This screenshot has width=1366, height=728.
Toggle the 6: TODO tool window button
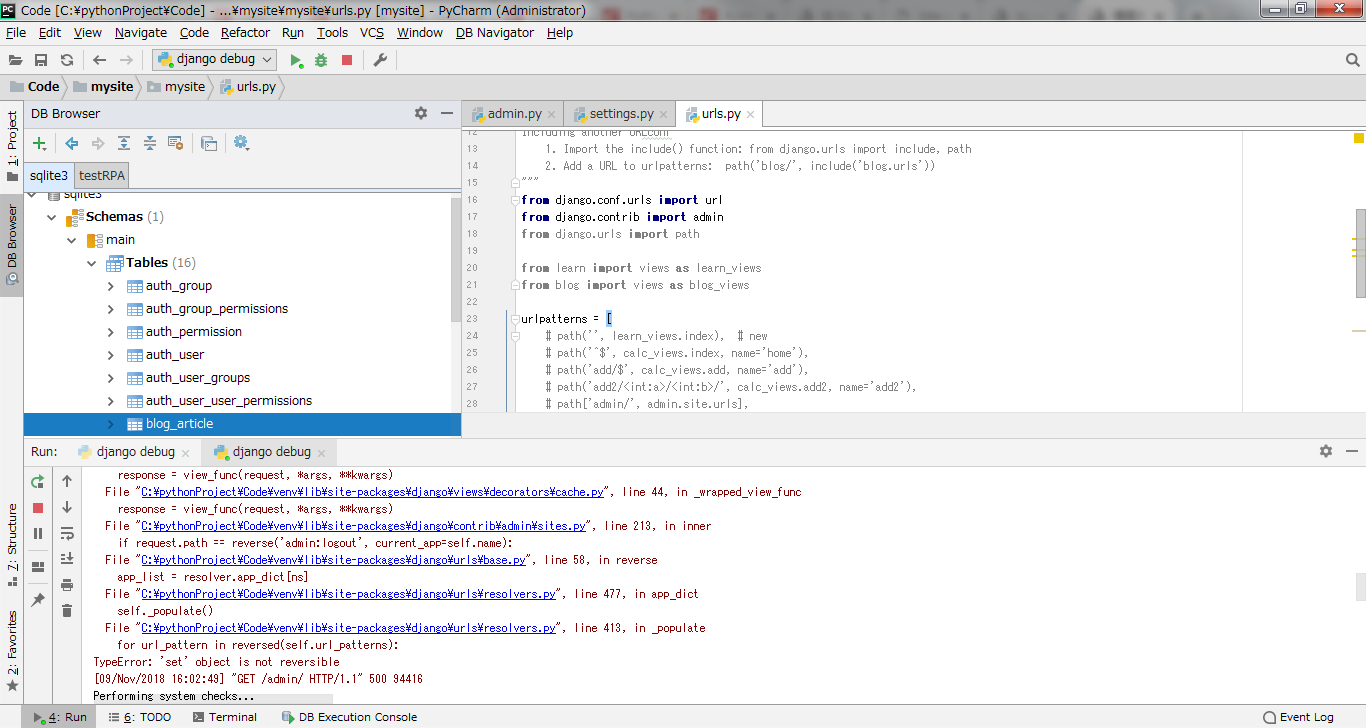139,717
